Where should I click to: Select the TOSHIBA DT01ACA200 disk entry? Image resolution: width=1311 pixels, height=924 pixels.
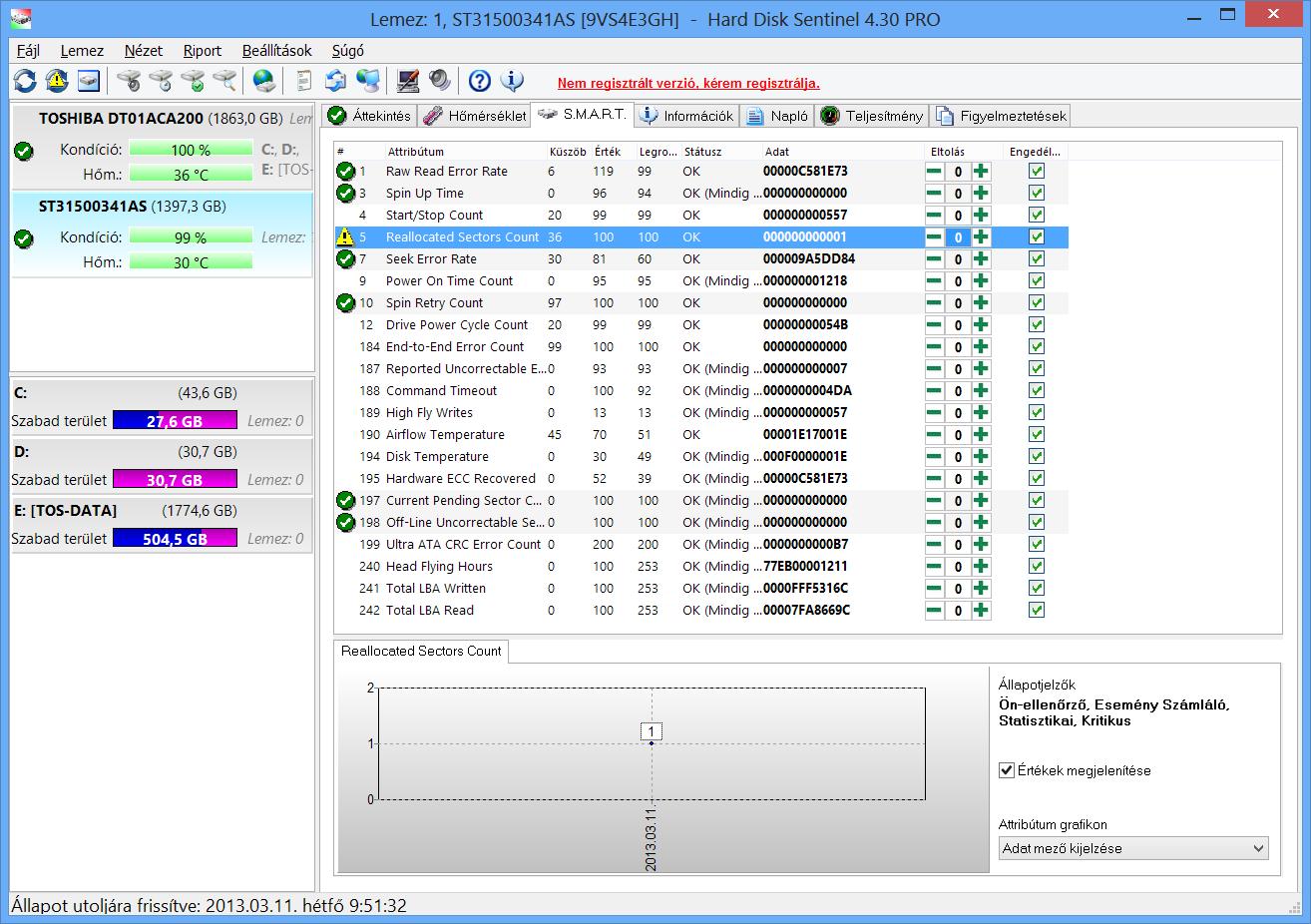point(162,146)
